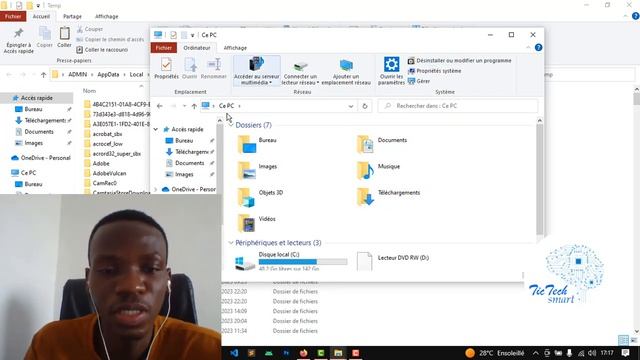This screenshot has height=360, width=640.
Task: Open Bureau in Ce PC sidebar
Action: (x=184, y=140)
